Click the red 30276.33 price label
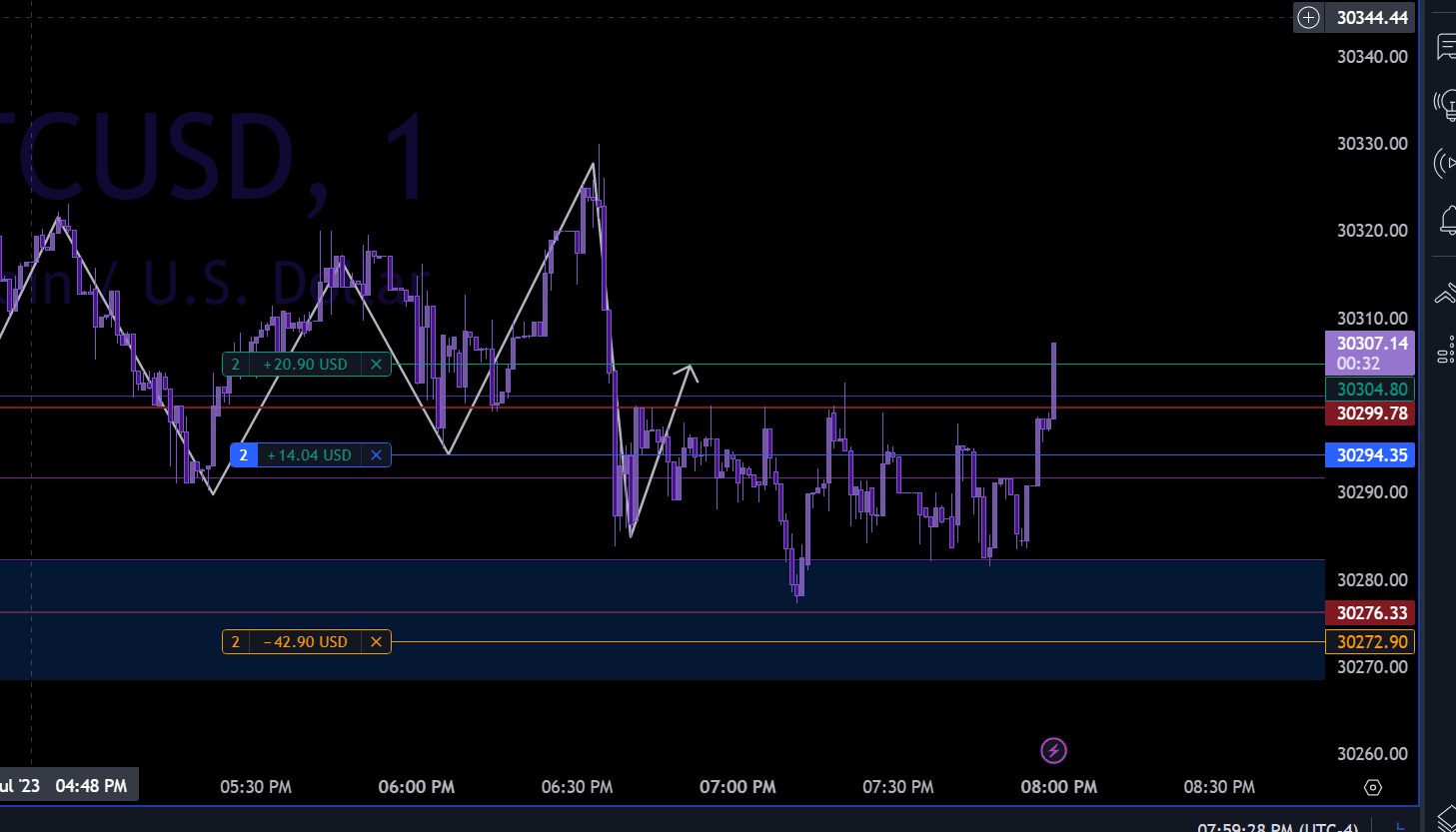 pos(1369,613)
